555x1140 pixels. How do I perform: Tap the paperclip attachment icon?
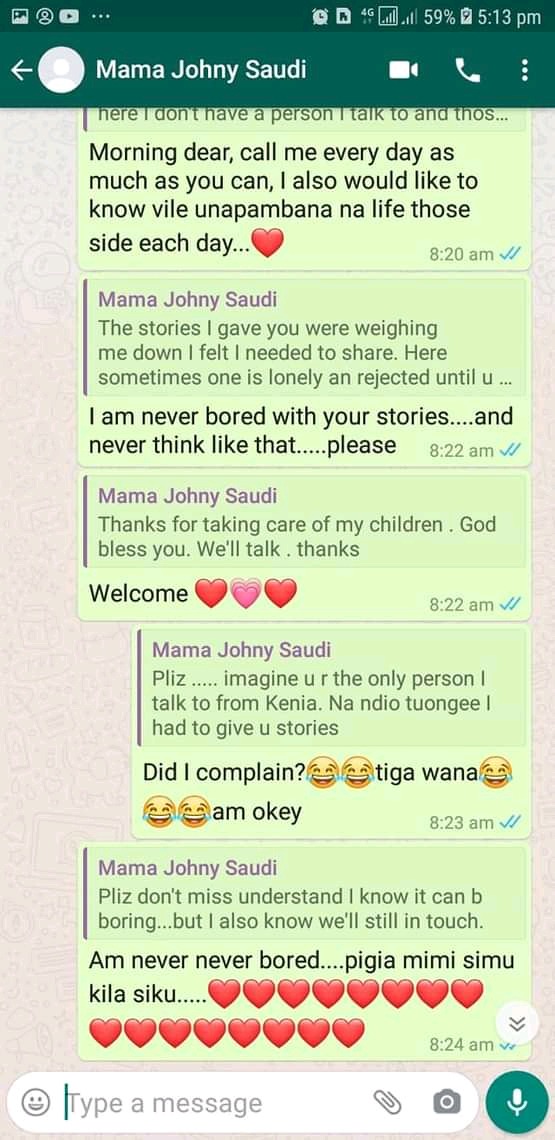[388, 1103]
